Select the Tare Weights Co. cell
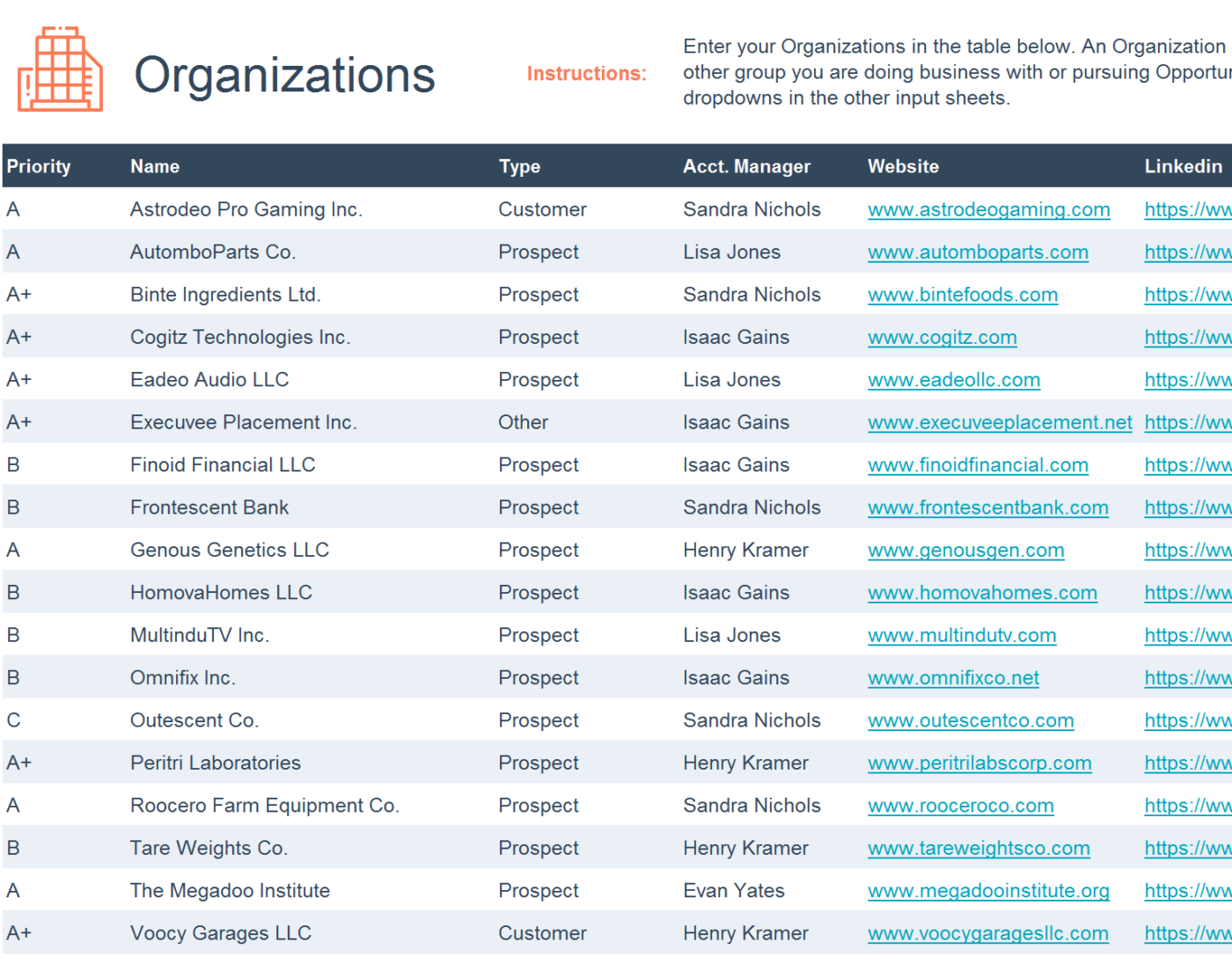 (x=209, y=848)
